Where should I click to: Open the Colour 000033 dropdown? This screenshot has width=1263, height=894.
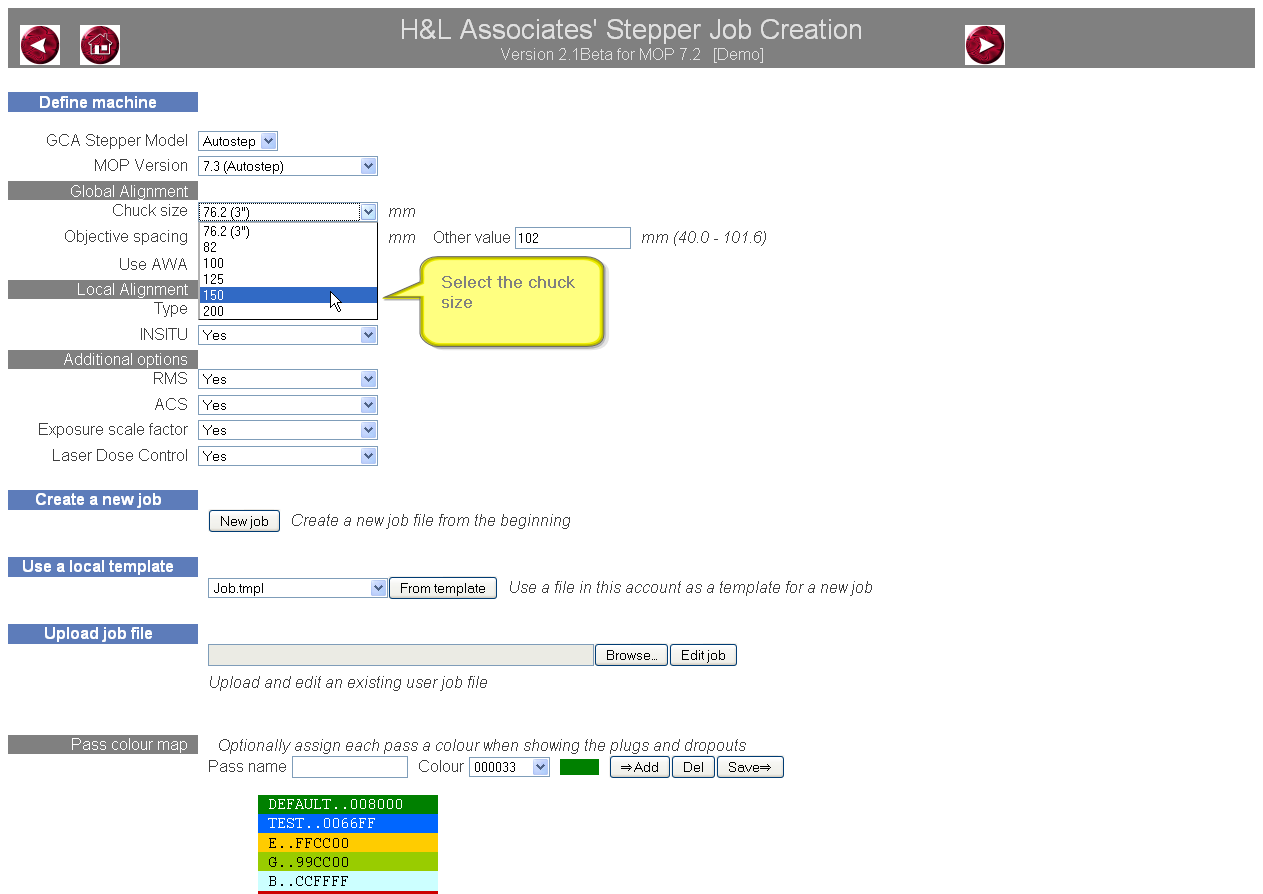[509, 767]
